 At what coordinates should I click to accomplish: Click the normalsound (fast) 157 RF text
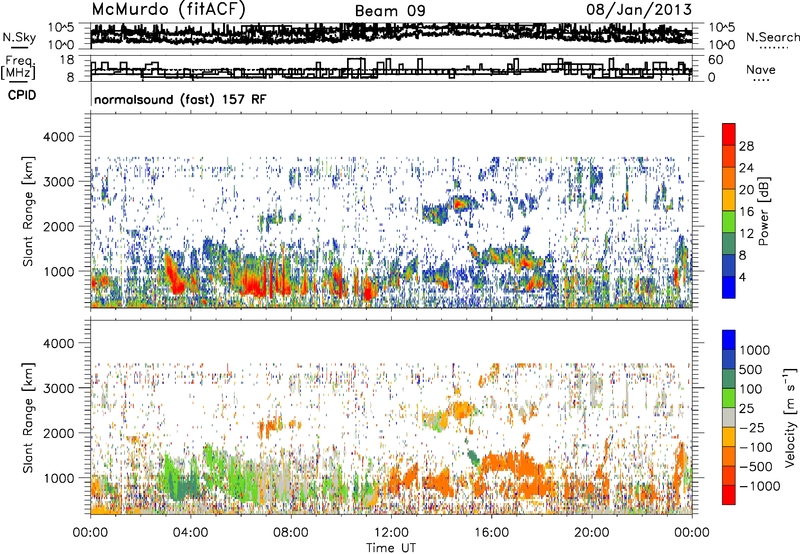point(180,99)
